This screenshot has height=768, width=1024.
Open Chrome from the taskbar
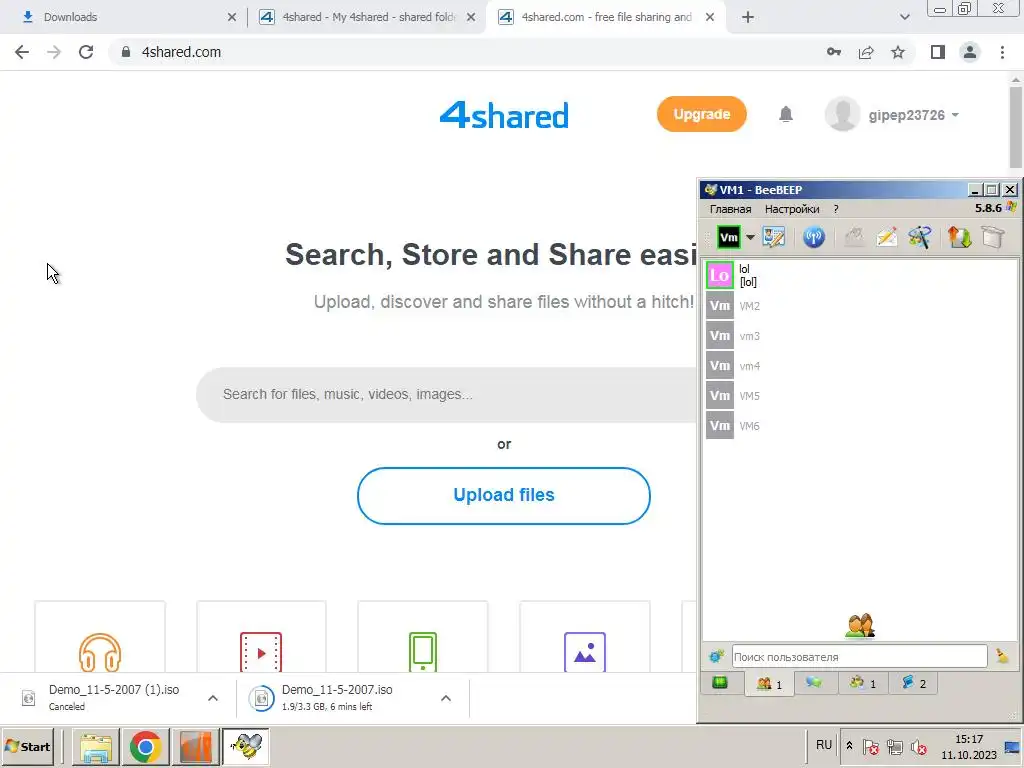tap(146, 746)
